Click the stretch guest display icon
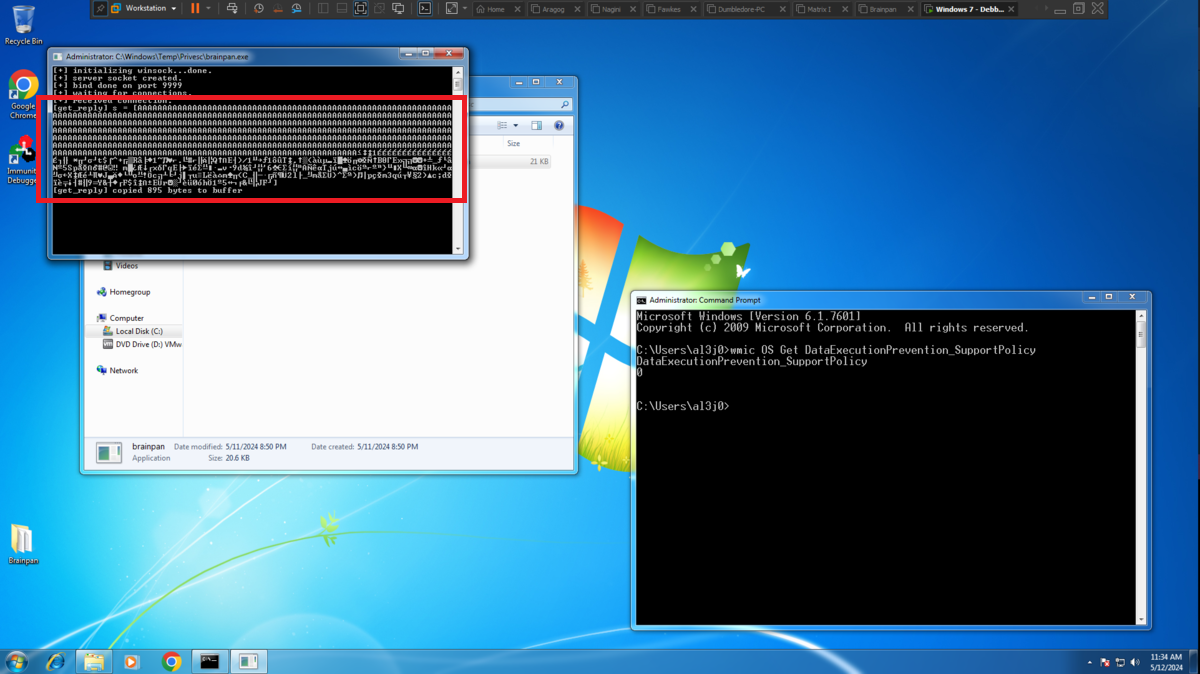1200x674 pixels. pos(451,8)
